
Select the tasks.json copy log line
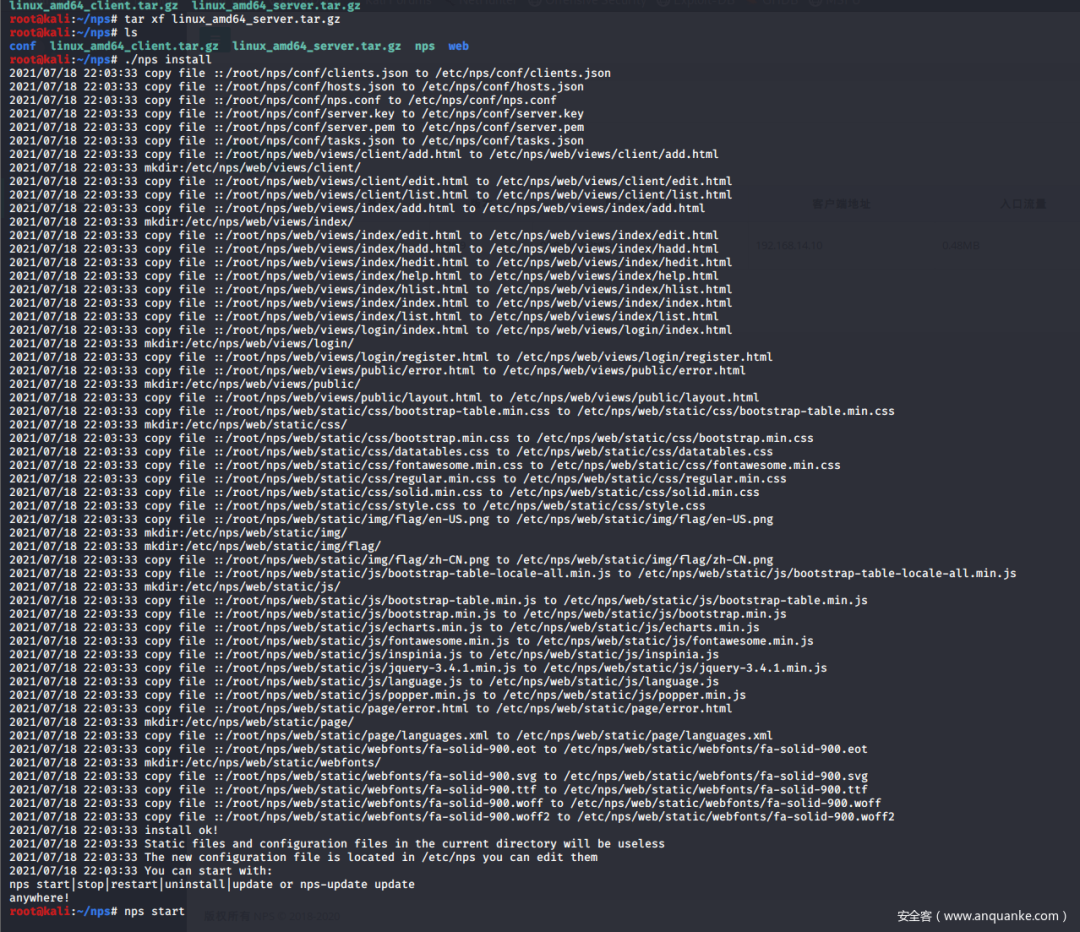[x=296, y=141]
